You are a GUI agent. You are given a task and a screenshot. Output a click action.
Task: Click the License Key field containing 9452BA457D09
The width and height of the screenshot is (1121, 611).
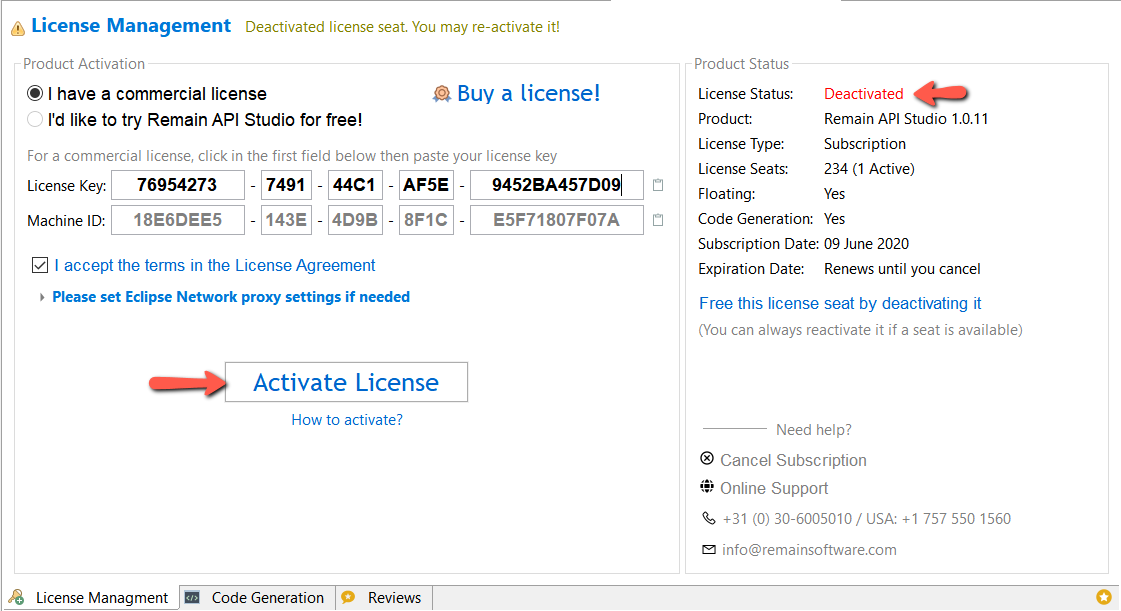(557, 185)
